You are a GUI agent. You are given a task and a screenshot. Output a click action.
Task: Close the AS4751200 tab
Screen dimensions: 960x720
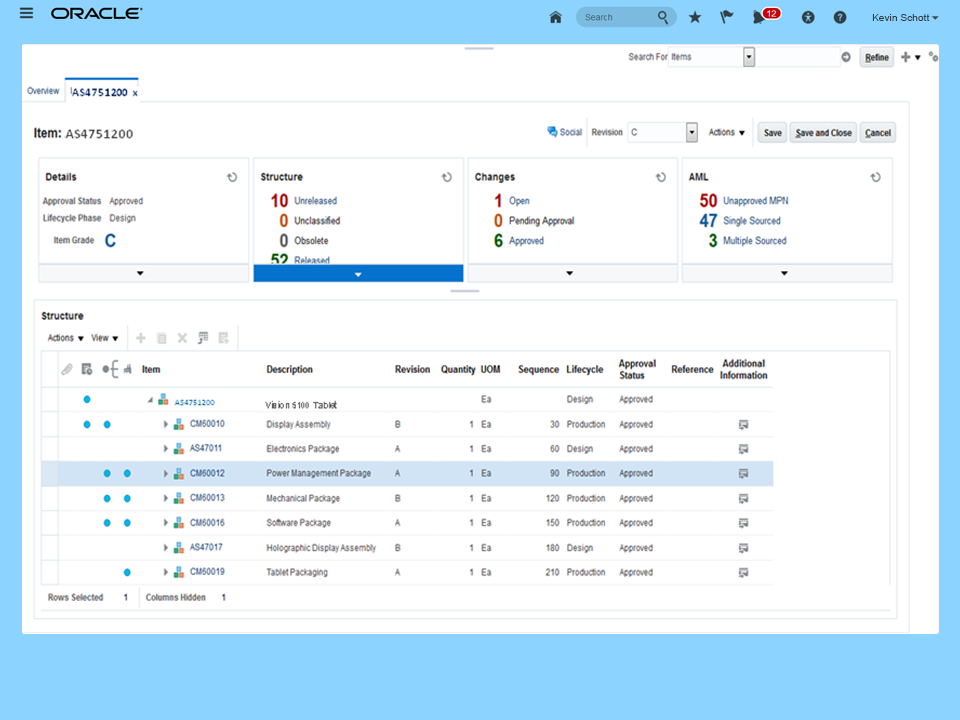pos(135,93)
